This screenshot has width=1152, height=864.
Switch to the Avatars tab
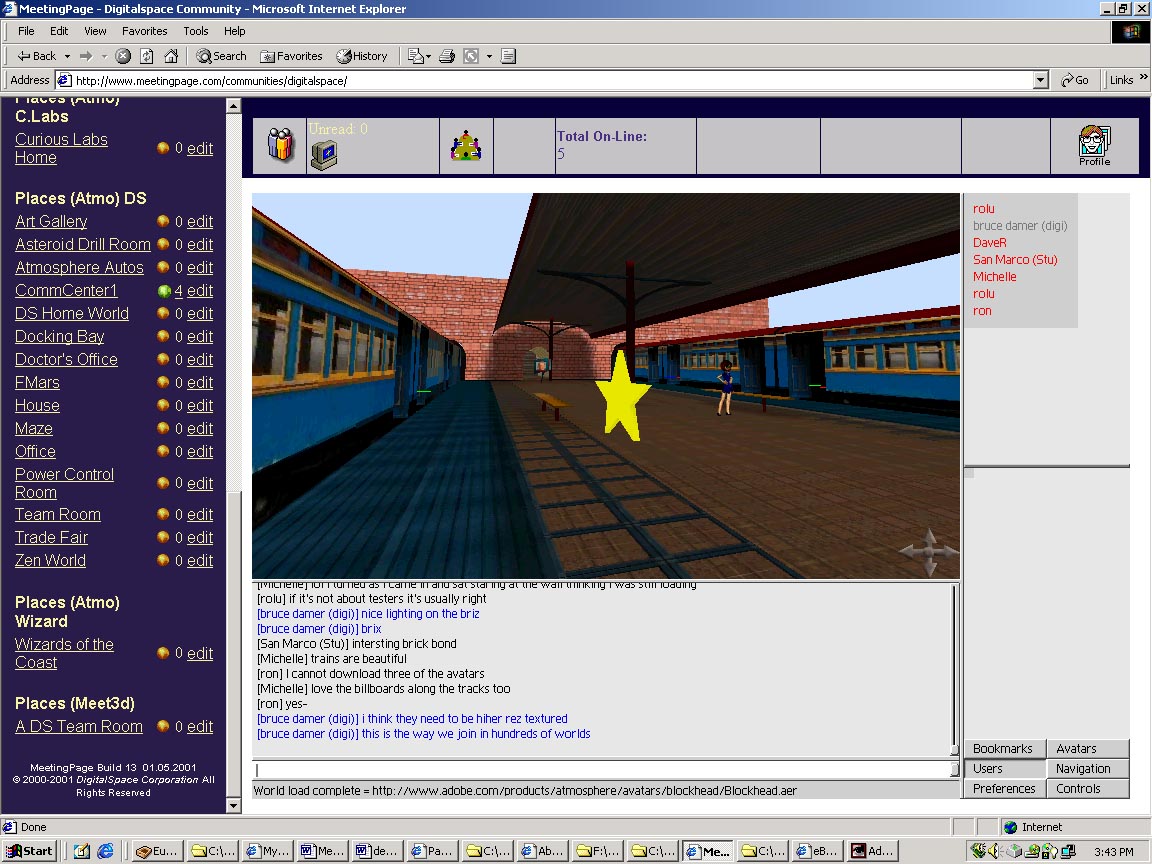coord(1087,749)
